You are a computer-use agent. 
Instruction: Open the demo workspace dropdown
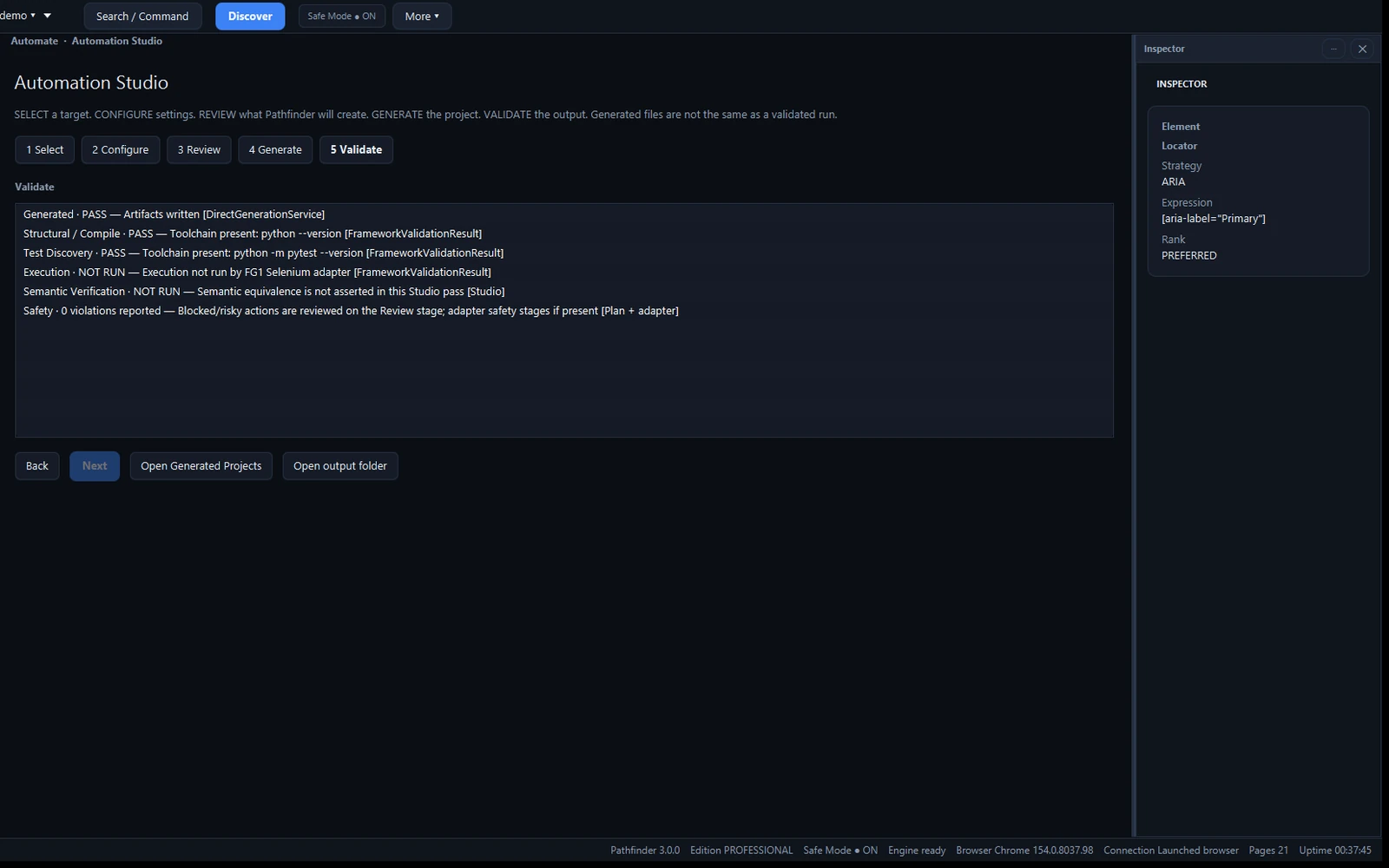(18, 16)
